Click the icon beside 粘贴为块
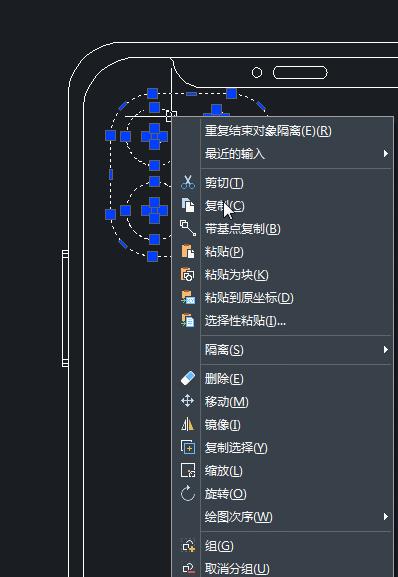The image size is (398, 577). (188, 274)
